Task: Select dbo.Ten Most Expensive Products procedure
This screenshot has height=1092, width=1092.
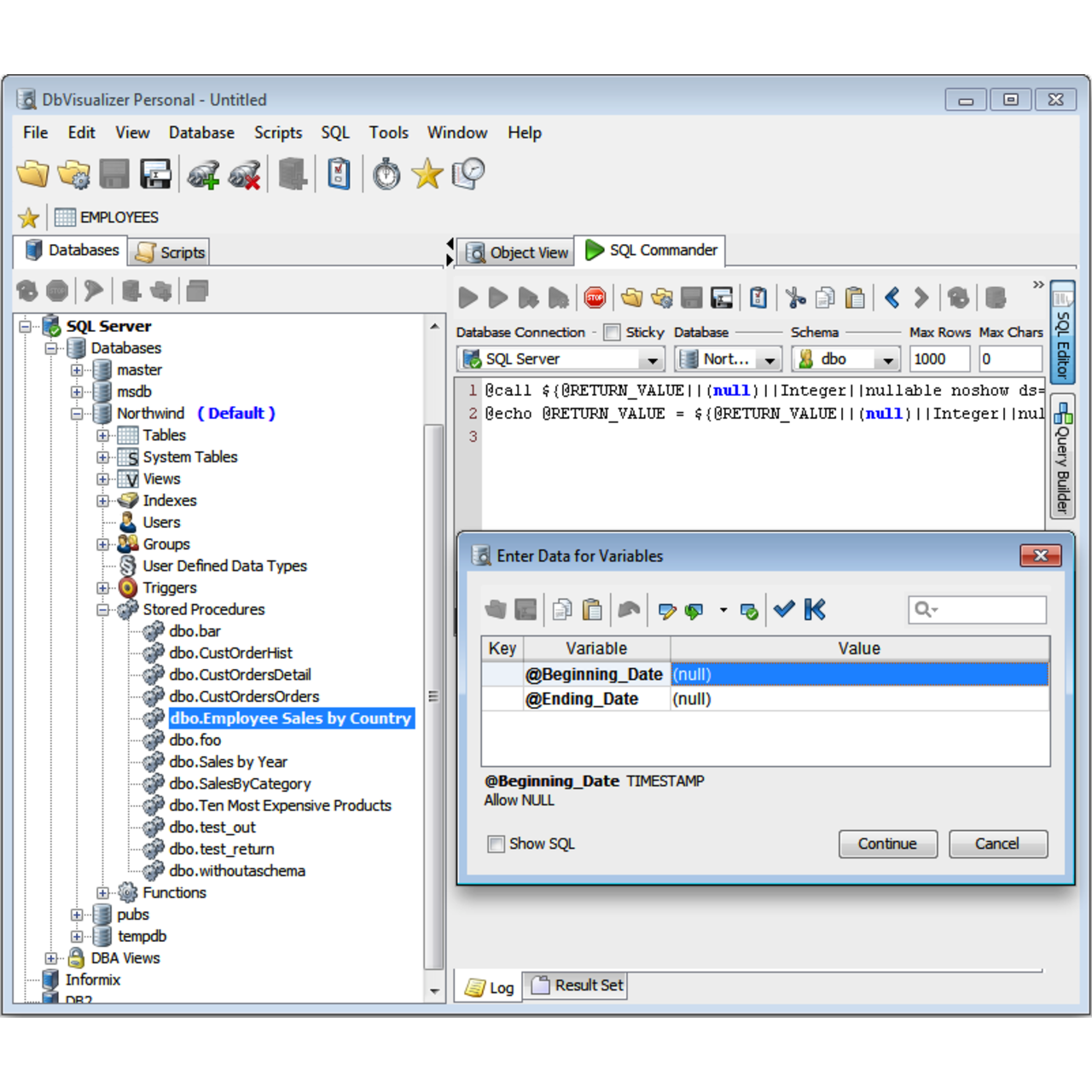Action: point(280,806)
